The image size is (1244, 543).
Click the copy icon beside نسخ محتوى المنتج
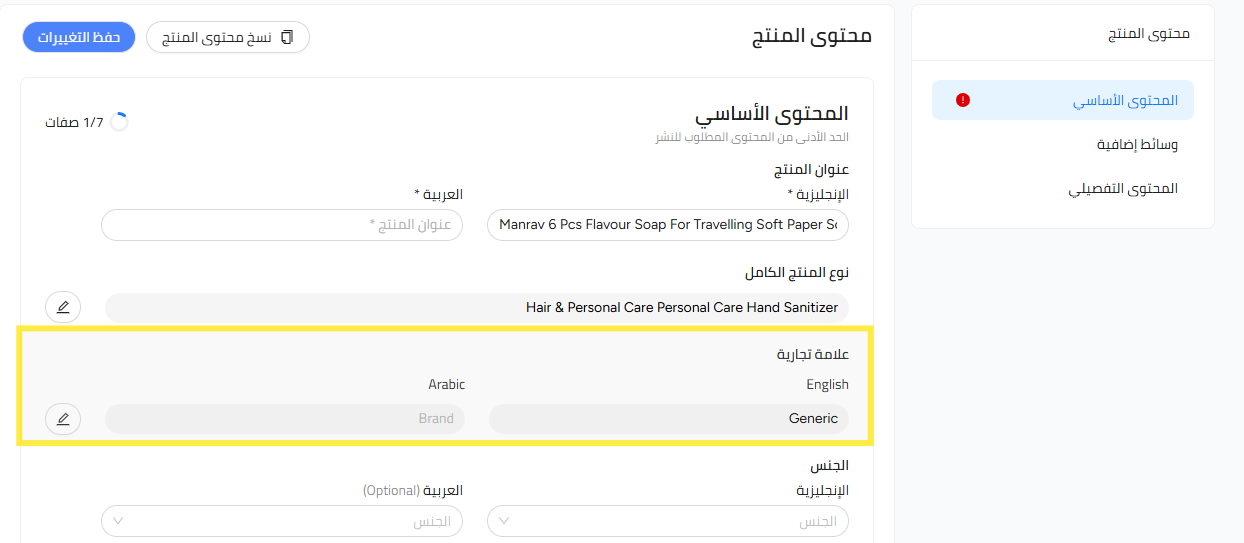288,37
